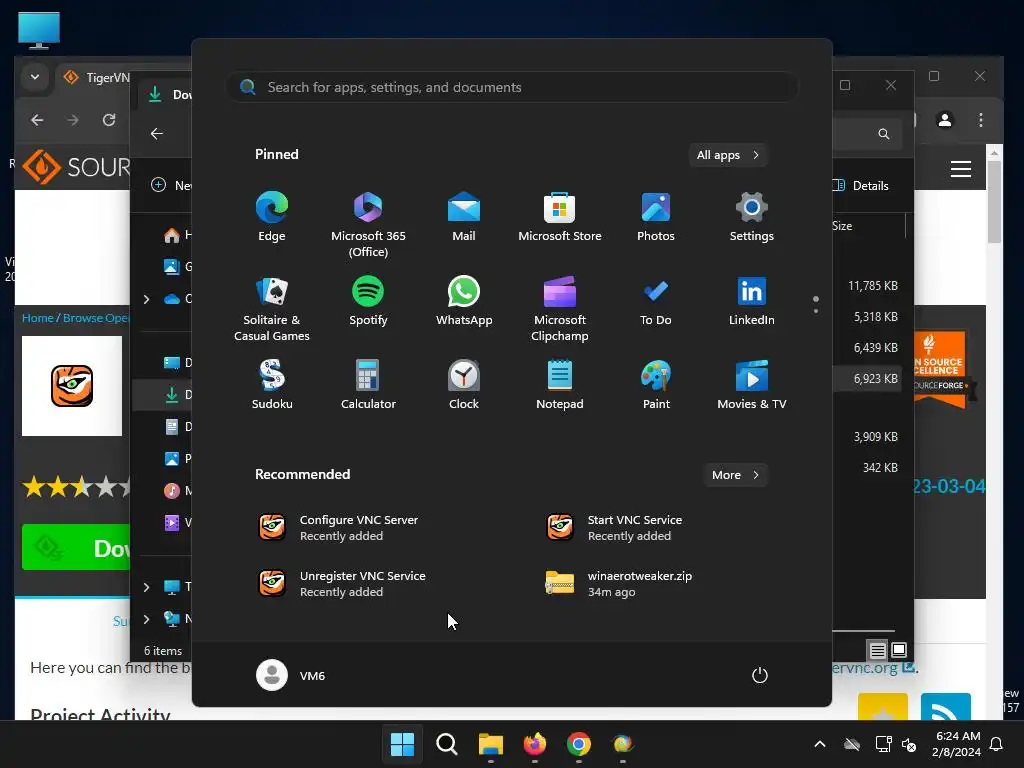This screenshot has height=768, width=1024.
Task: Follow the Home breadcrumb link
Action: click(37, 318)
